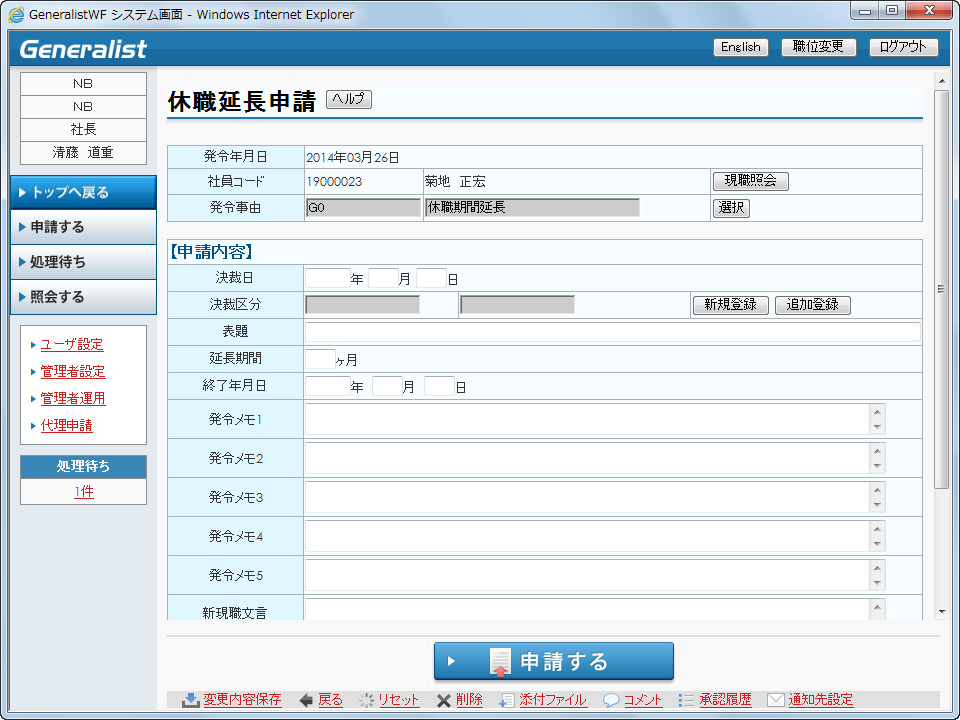Expand the 申請する sidebar menu

click(x=83, y=227)
